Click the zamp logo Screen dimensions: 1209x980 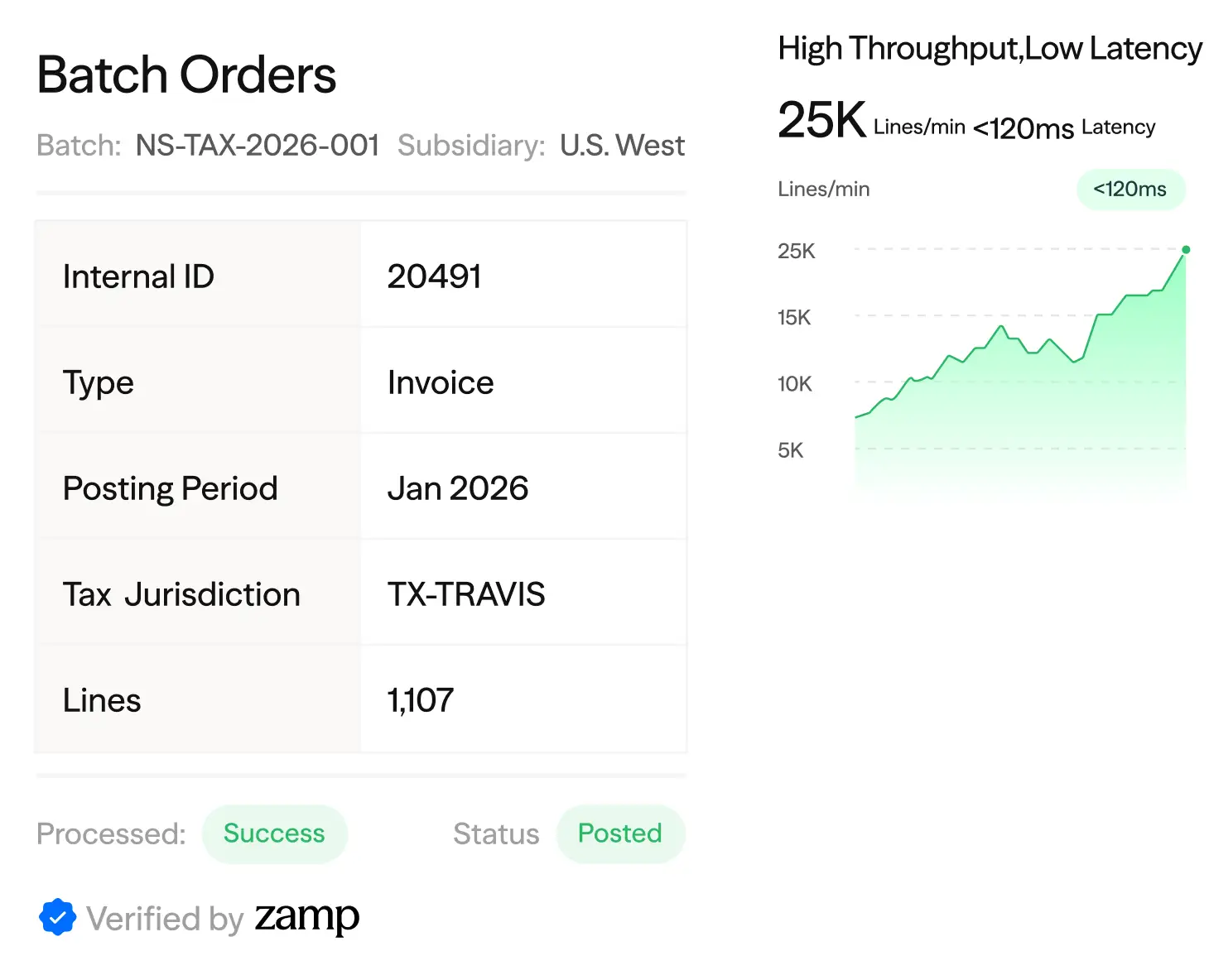click(306, 916)
